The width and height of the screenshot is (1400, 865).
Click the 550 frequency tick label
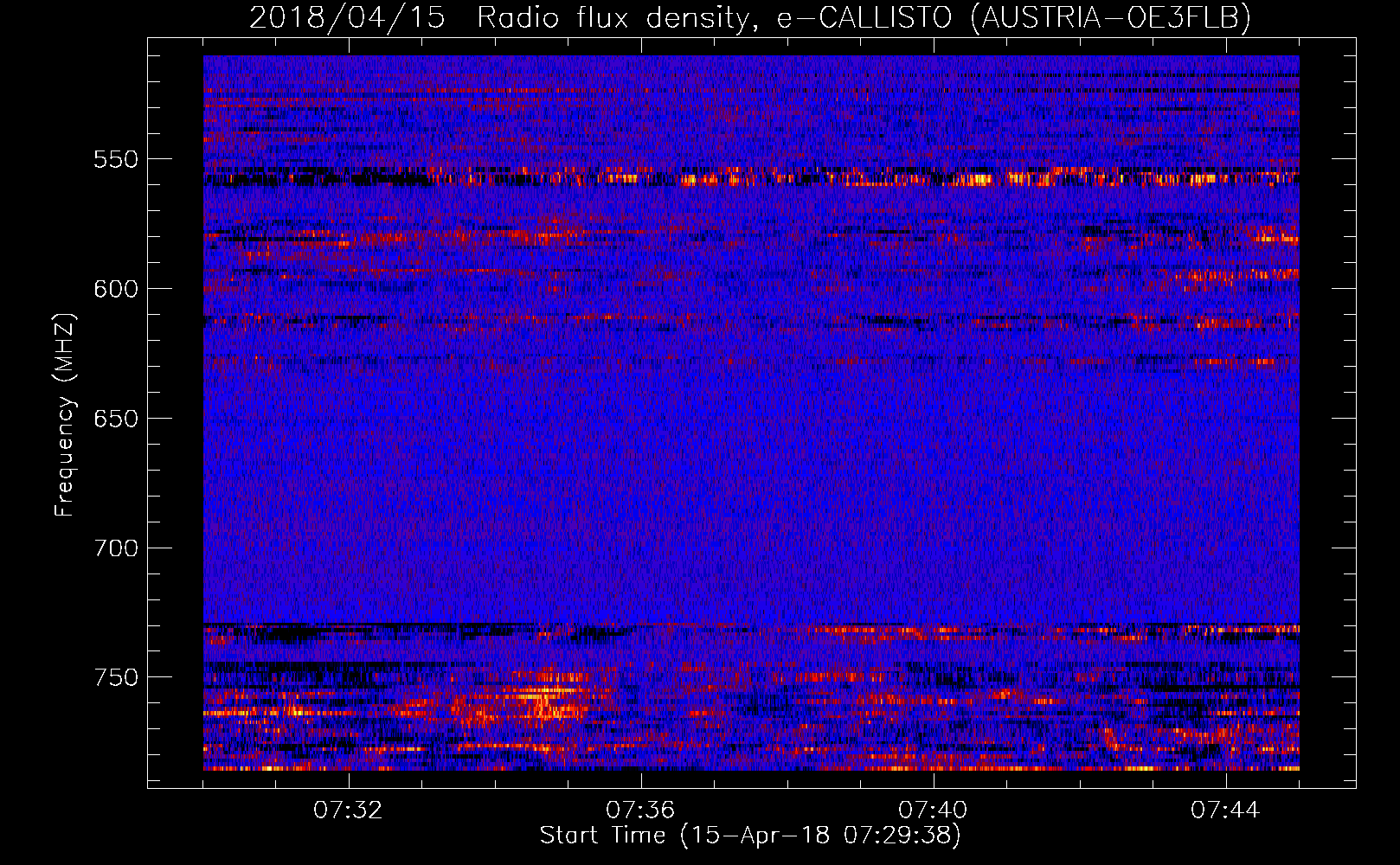click(x=116, y=159)
